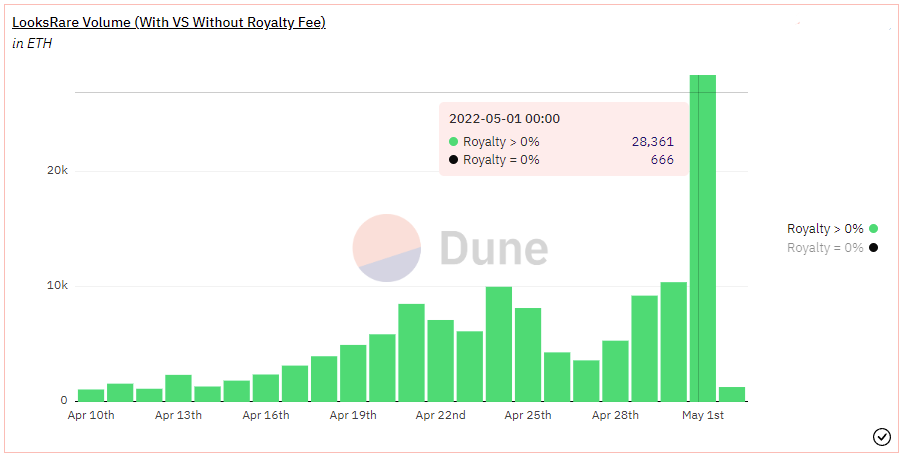Click the Apr 25th axis label

click(528, 415)
